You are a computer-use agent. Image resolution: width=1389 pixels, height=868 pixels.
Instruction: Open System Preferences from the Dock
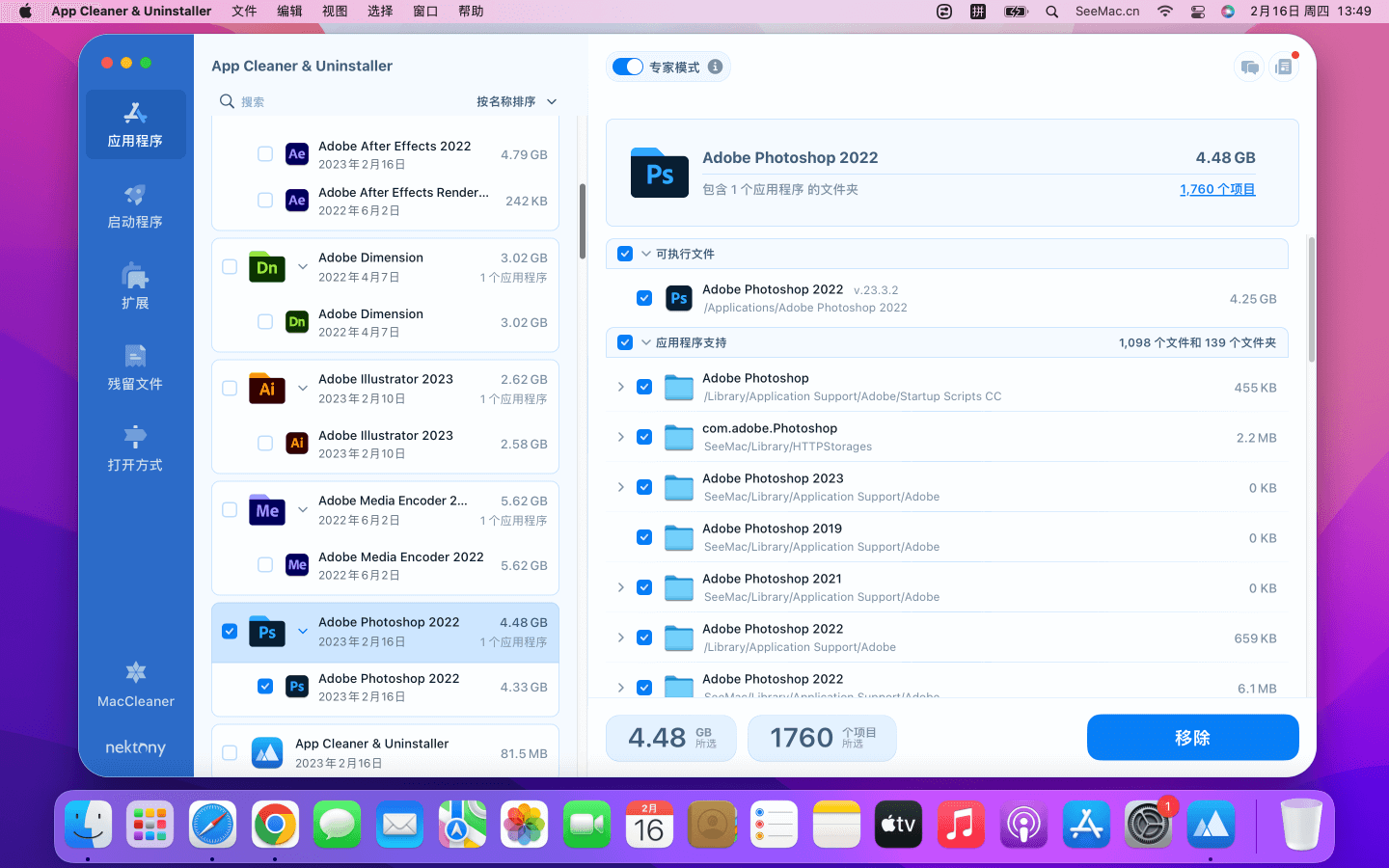click(1148, 825)
